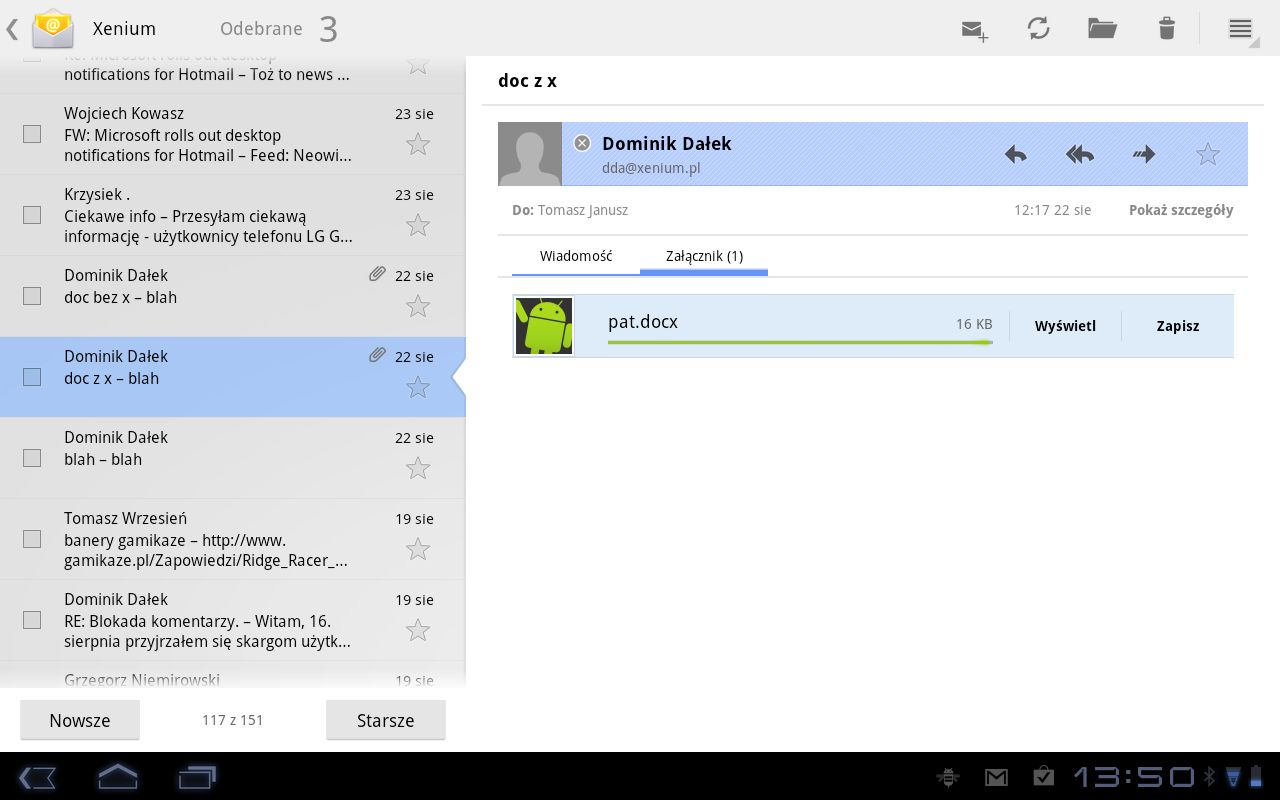Open the Wojciech Kowasz FW: Microsoft message
Image resolution: width=1280 pixels, height=800 pixels.
pos(233,135)
